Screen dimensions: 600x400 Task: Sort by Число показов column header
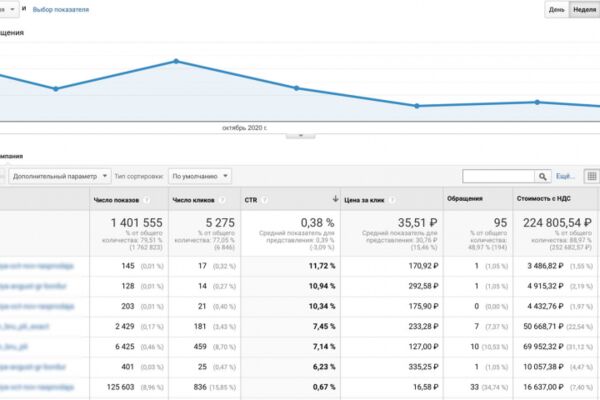point(116,200)
